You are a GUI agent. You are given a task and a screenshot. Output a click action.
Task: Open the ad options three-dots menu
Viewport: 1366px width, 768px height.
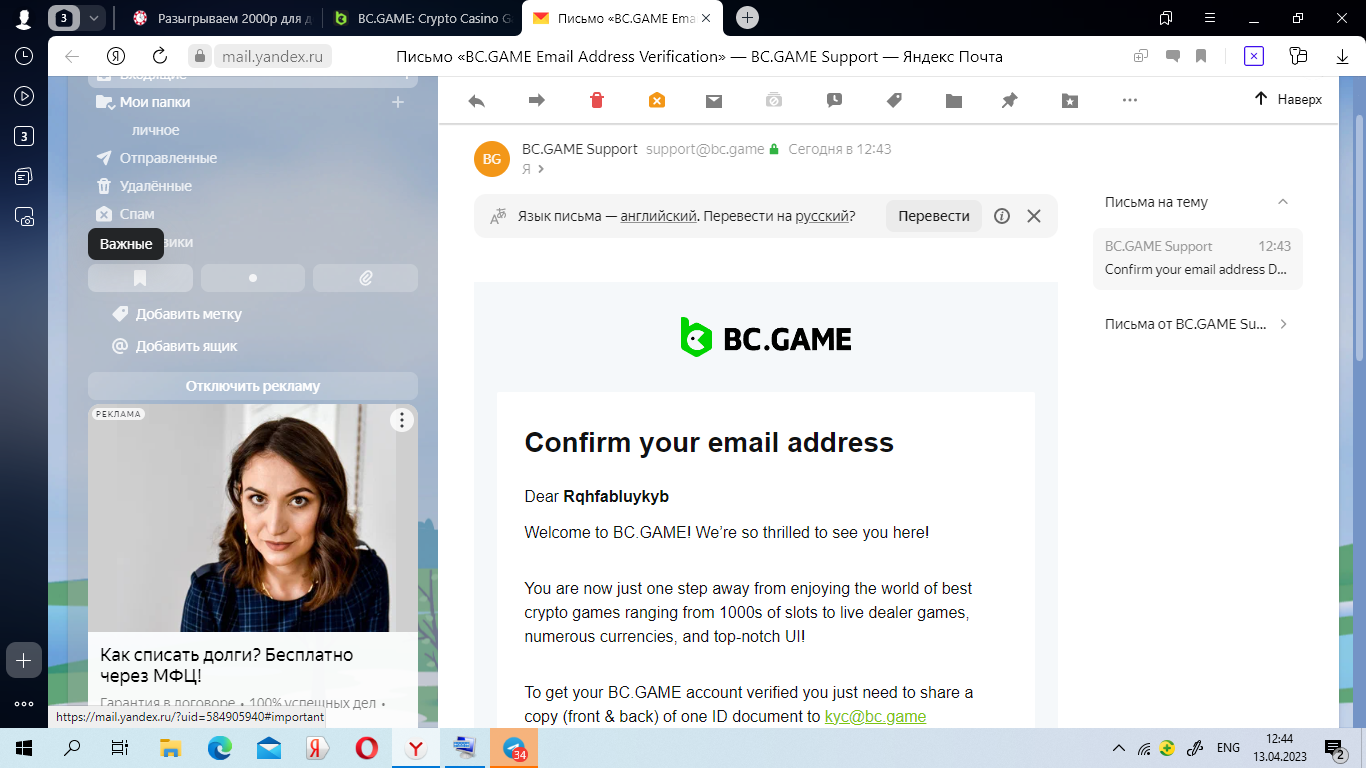pos(401,420)
